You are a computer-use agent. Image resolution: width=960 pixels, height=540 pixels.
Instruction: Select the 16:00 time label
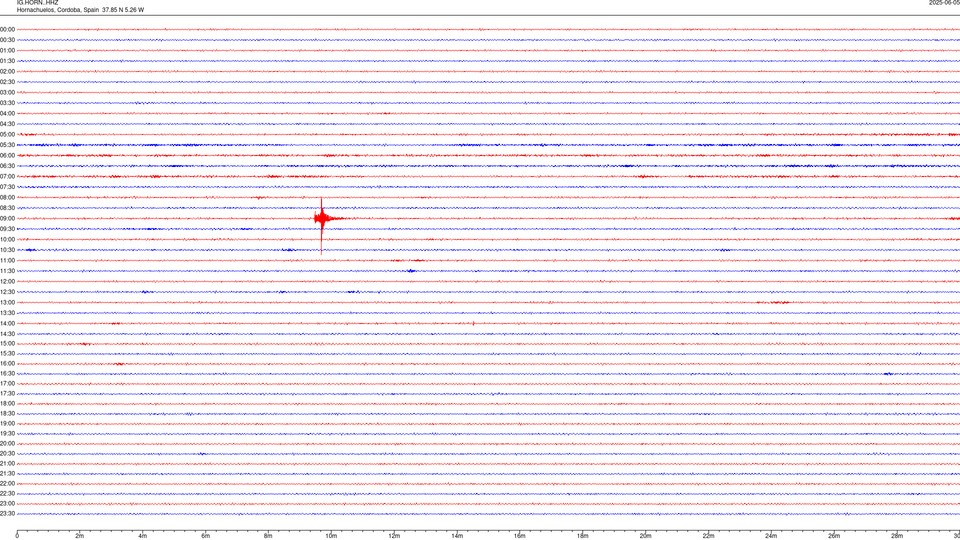[7, 364]
